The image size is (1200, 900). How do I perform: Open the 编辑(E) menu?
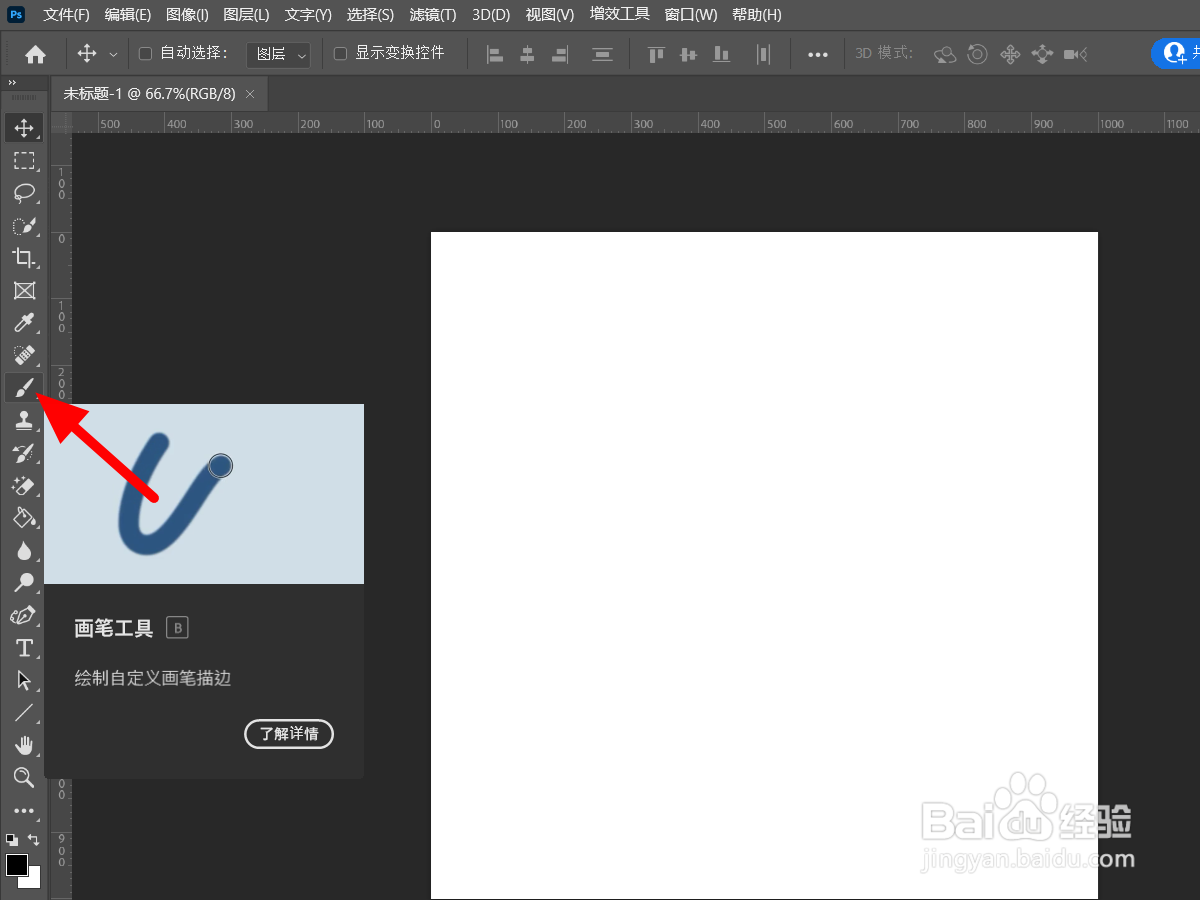pyautogui.click(x=128, y=15)
